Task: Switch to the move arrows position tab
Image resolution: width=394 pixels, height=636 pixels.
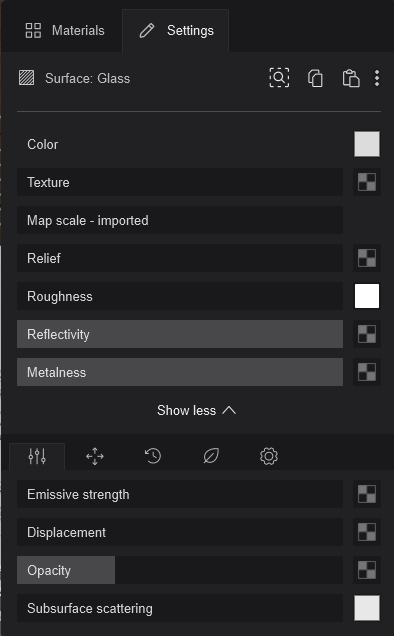Action: [x=95, y=456]
